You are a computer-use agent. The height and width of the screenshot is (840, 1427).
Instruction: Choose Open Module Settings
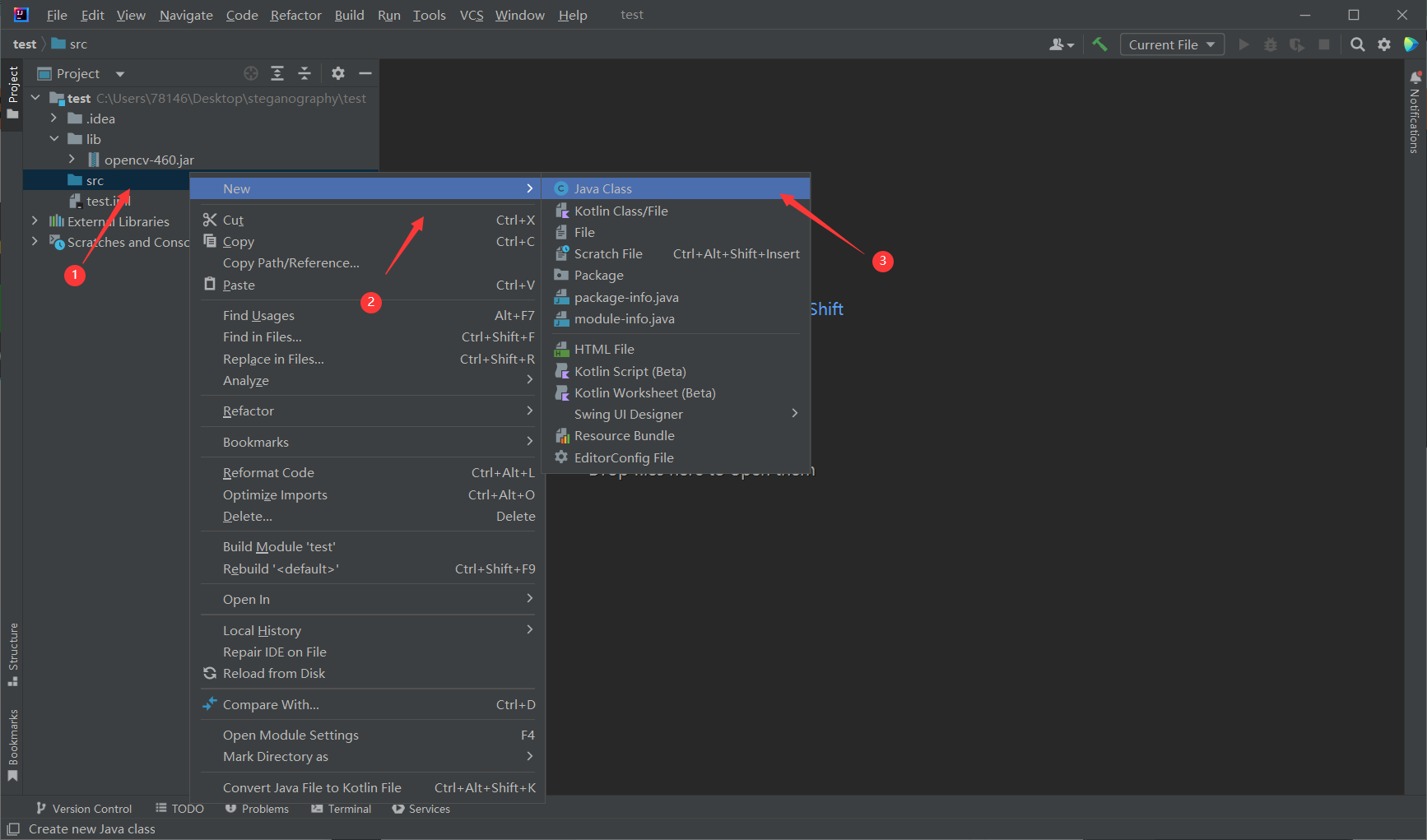tap(368, 735)
